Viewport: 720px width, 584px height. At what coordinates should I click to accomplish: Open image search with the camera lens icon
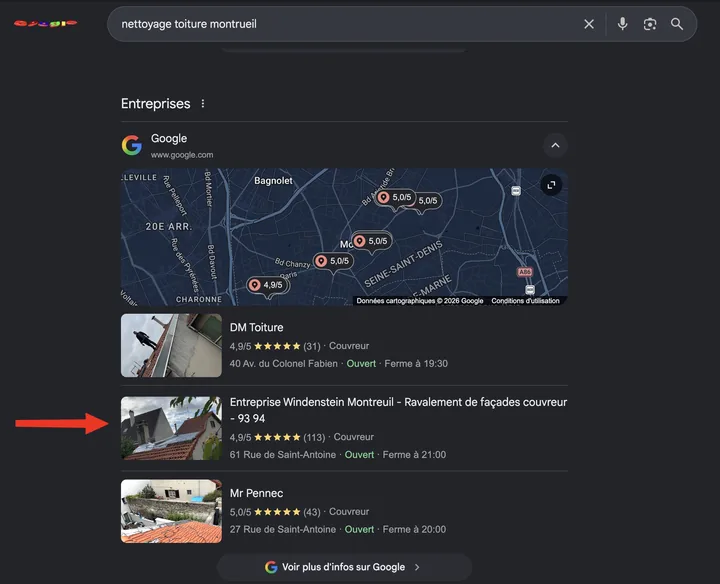tap(650, 24)
